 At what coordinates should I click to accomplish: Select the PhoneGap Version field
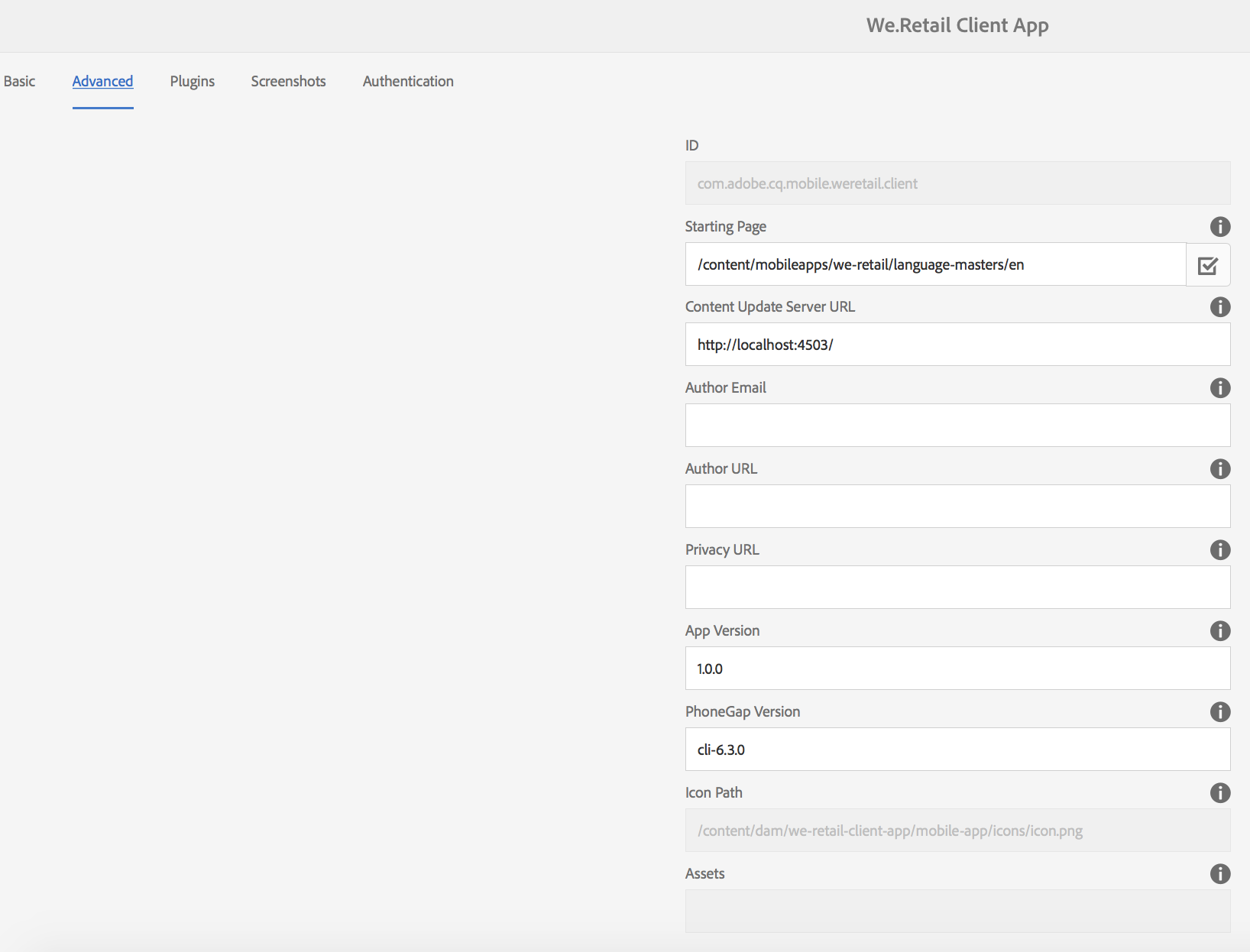click(x=958, y=750)
